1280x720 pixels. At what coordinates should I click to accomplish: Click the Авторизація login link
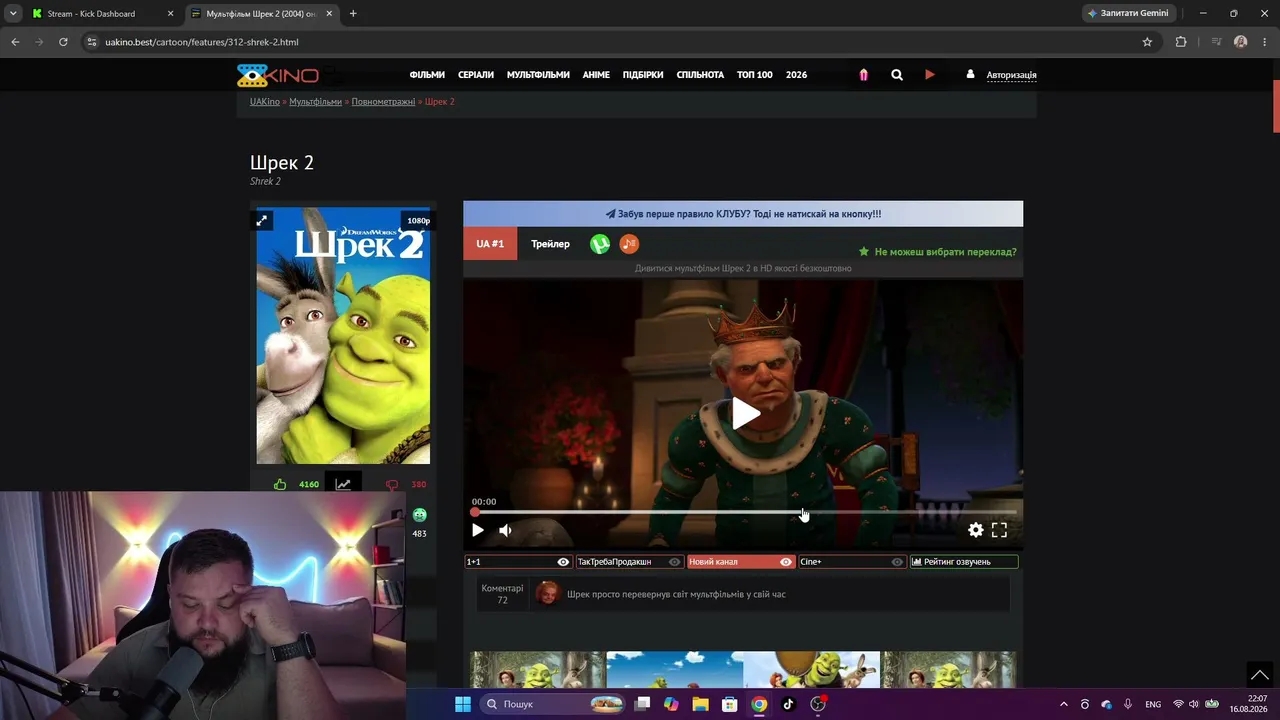1011,75
